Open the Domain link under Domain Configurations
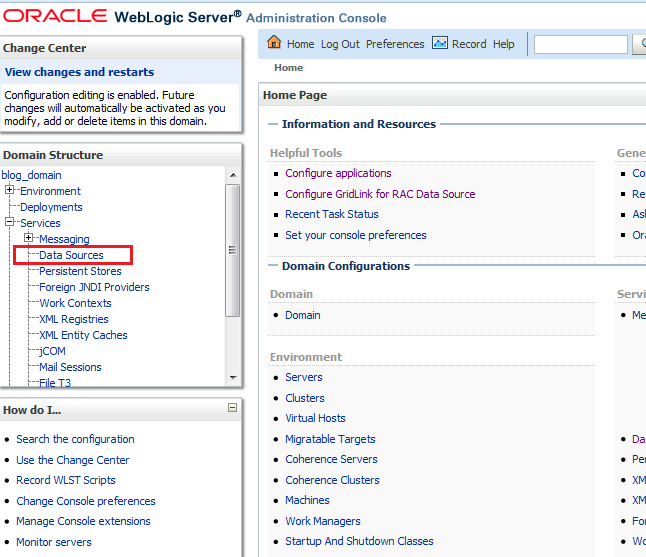The height and width of the screenshot is (557, 646). point(303,315)
